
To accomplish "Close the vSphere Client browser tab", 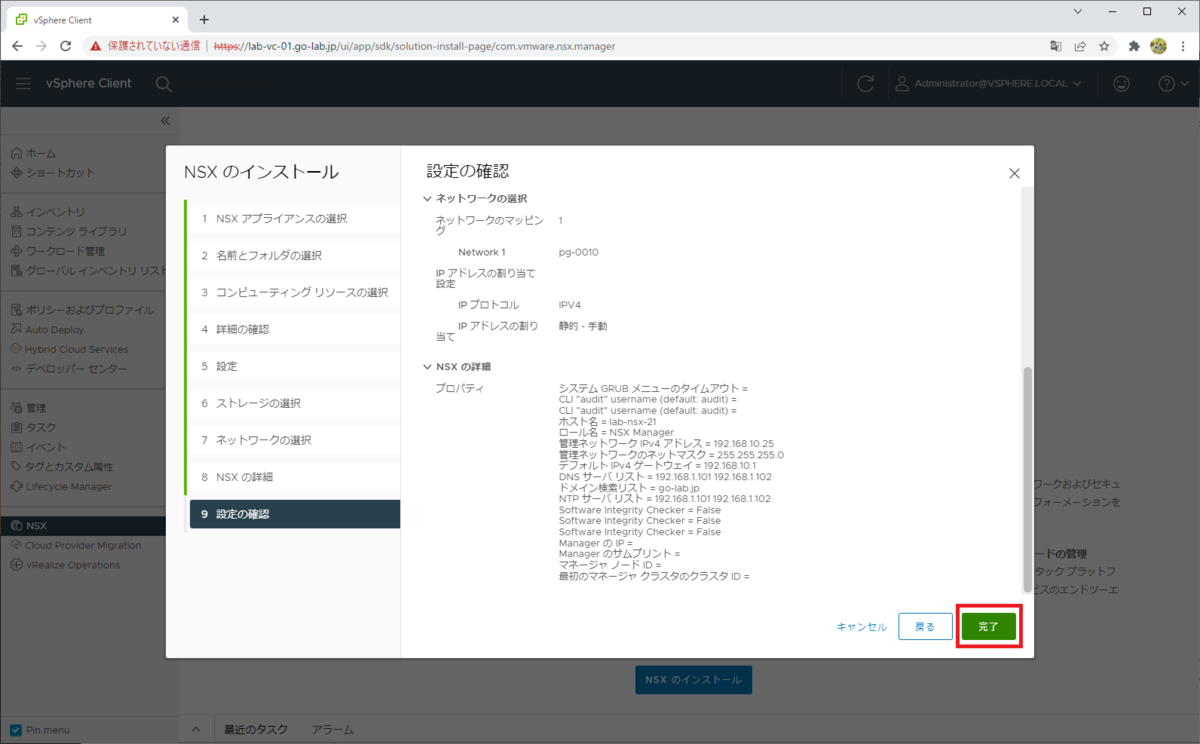I will coord(174,19).
